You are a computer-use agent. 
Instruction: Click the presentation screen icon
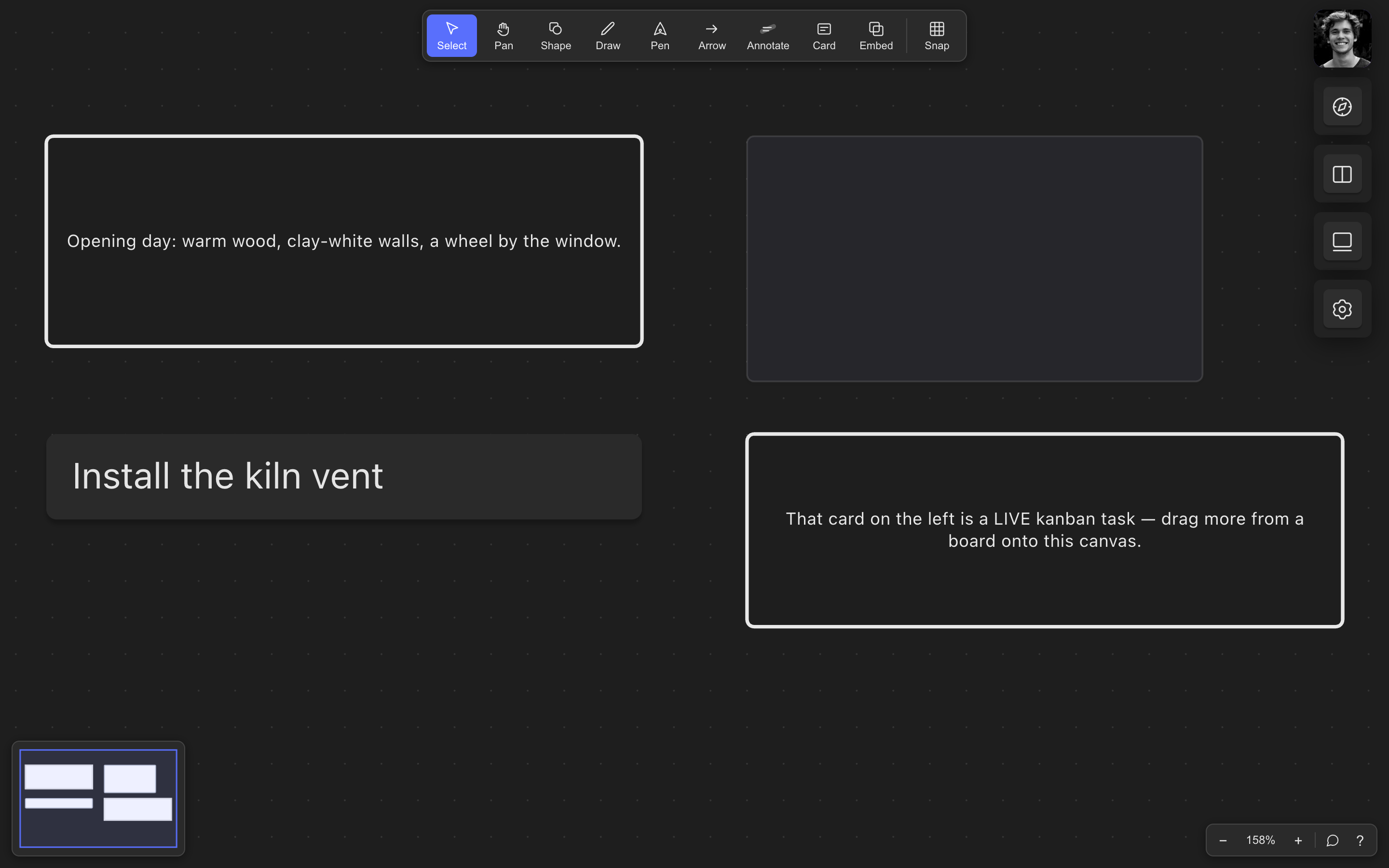click(1342, 241)
